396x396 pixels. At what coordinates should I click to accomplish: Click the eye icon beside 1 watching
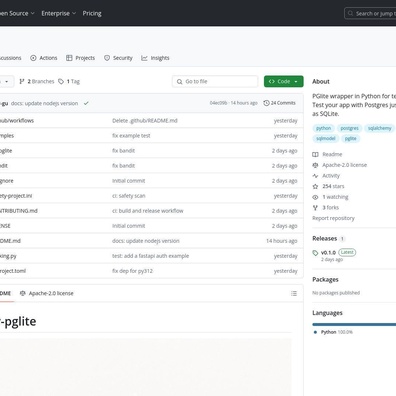click(315, 197)
